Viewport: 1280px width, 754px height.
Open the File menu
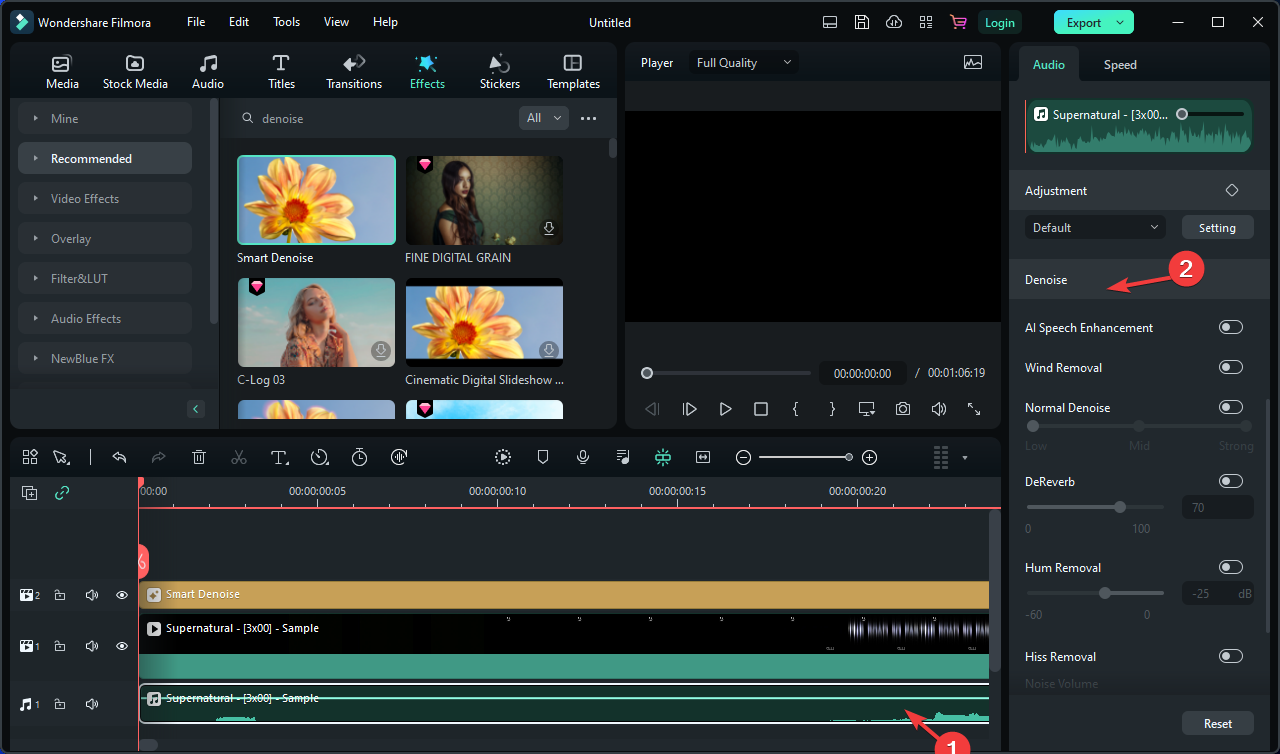tap(196, 22)
